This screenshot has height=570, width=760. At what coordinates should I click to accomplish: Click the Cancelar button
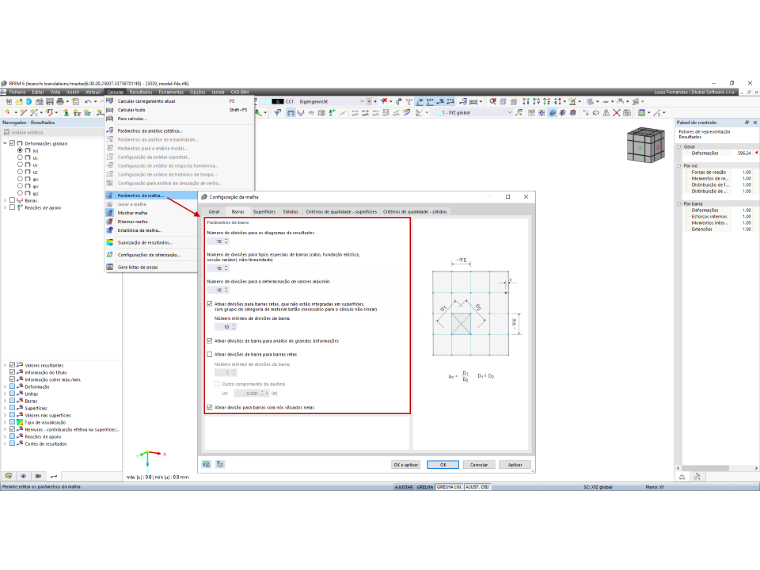point(479,464)
